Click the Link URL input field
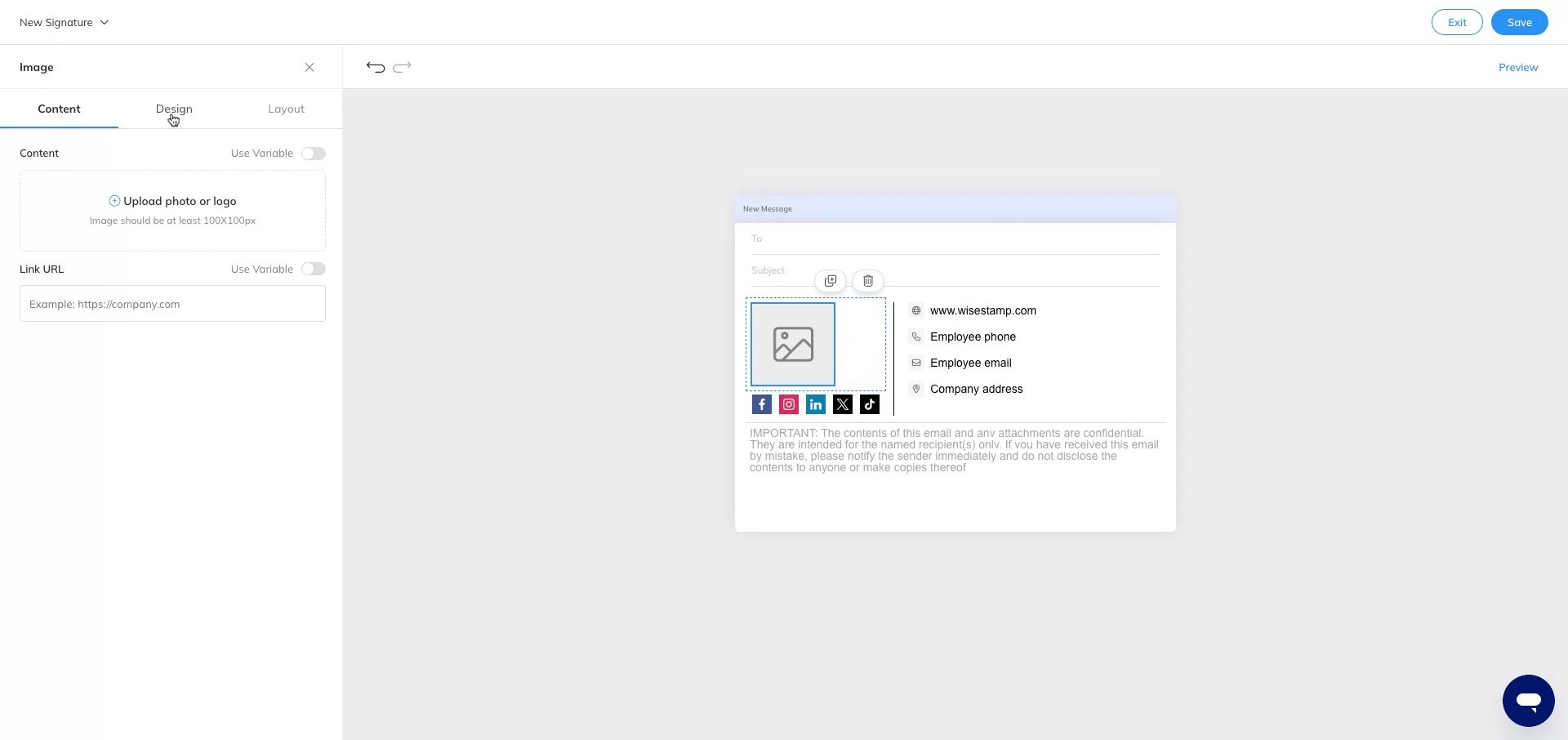The width and height of the screenshot is (1568, 740). (172, 303)
